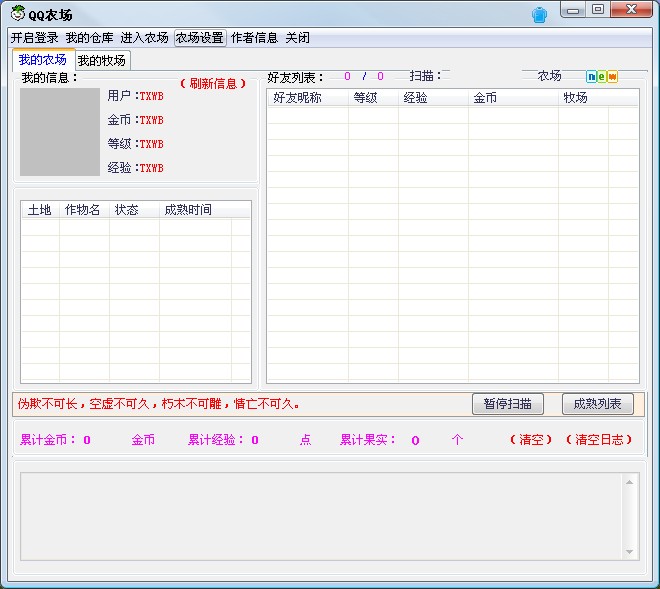The width and height of the screenshot is (660, 589).
Task: Switch to the 我的农场 tab
Action: [43, 60]
